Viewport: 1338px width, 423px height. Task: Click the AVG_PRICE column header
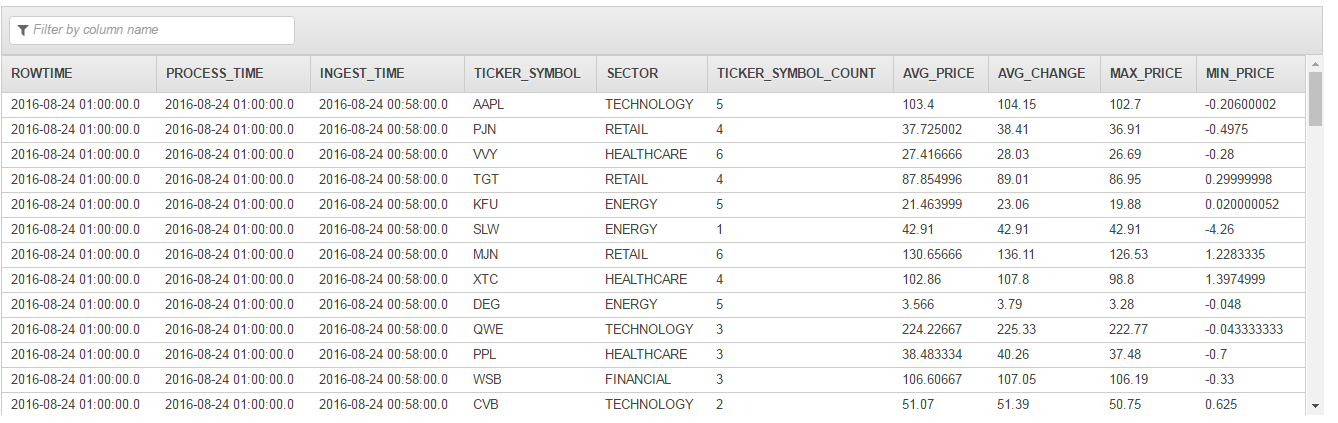pyautogui.click(x=941, y=73)
